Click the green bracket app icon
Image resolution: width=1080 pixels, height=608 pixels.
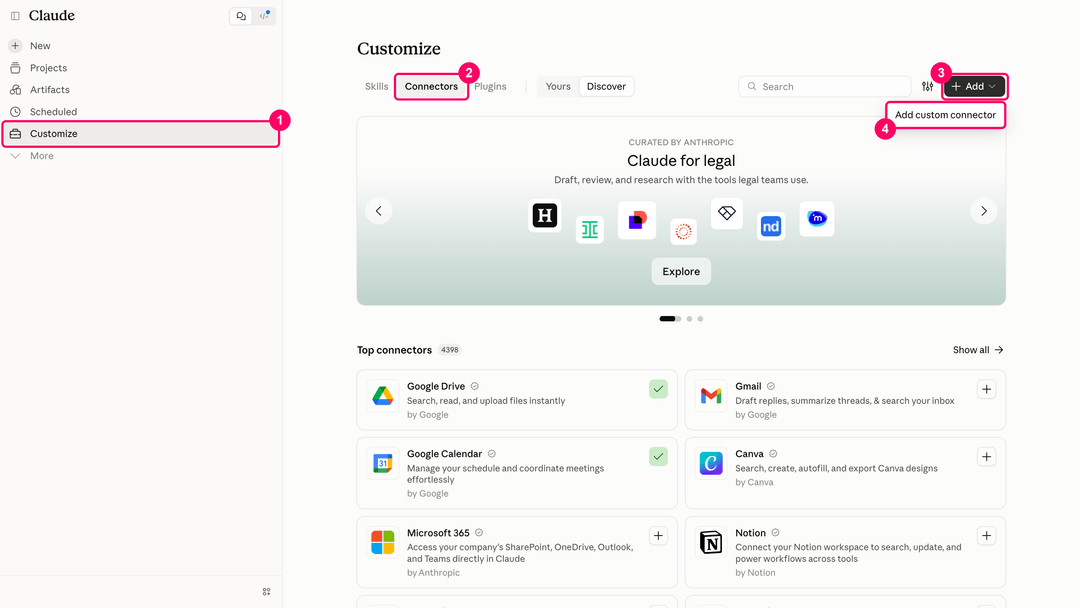(590, 229)
